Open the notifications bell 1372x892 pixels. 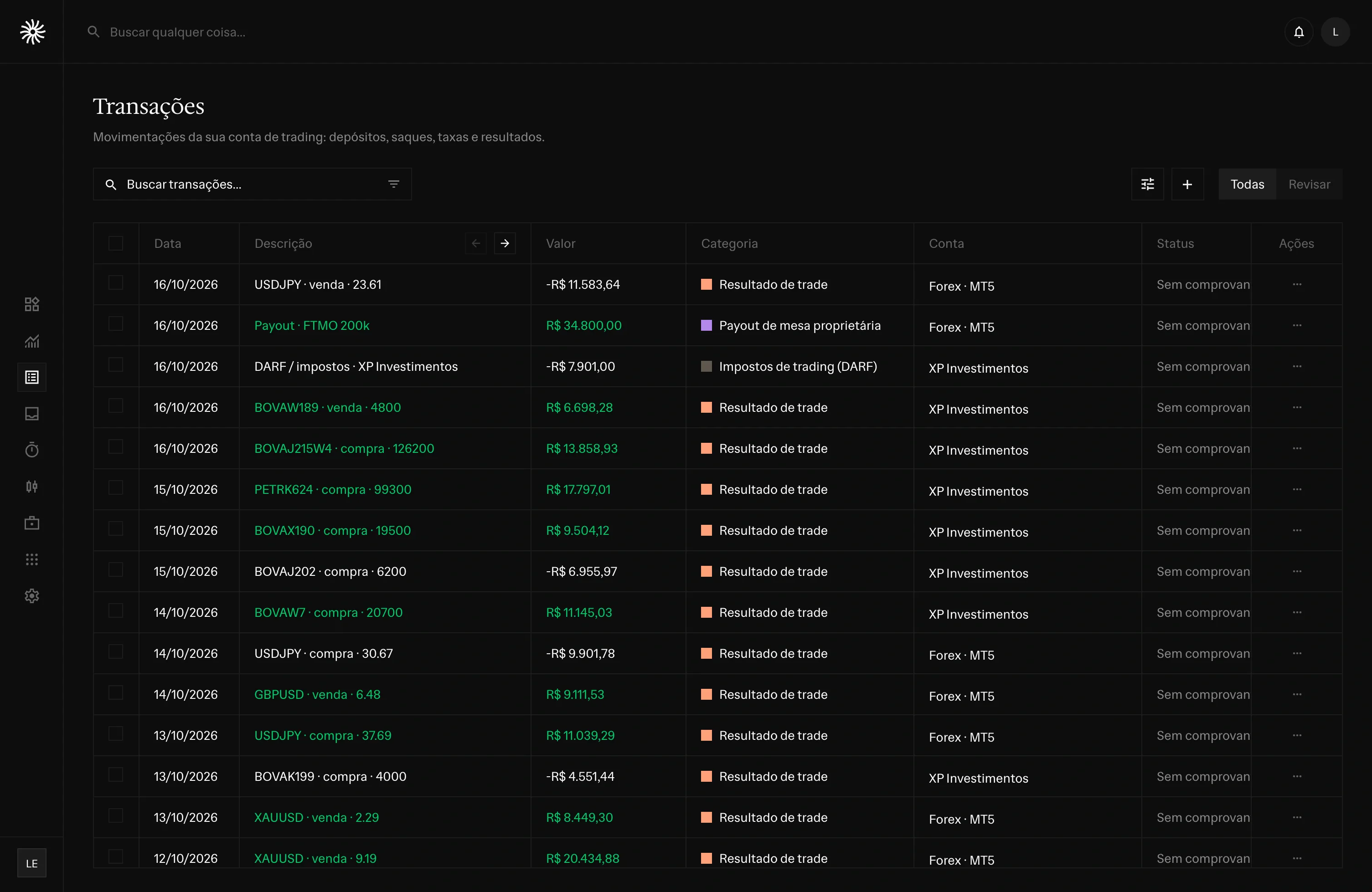click(1298, 32)
